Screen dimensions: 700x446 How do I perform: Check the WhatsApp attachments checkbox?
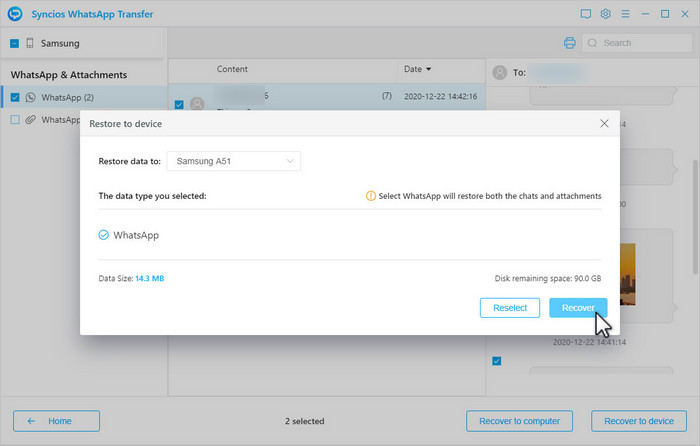(15, 120)
